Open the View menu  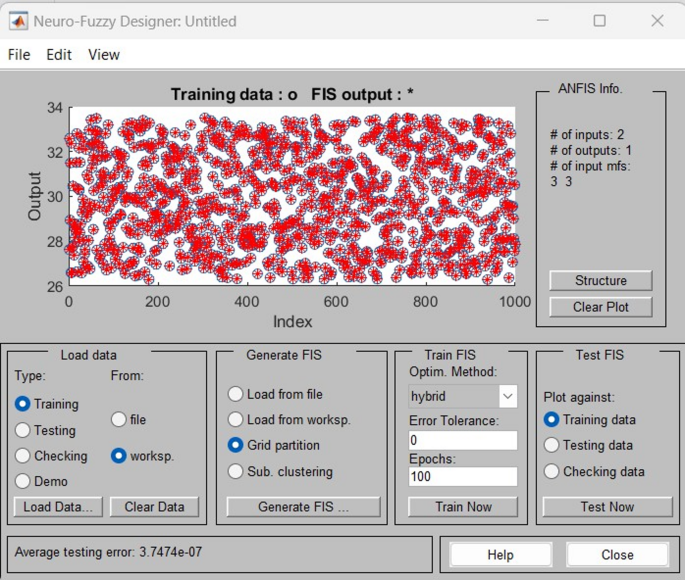tap(103, 55)
